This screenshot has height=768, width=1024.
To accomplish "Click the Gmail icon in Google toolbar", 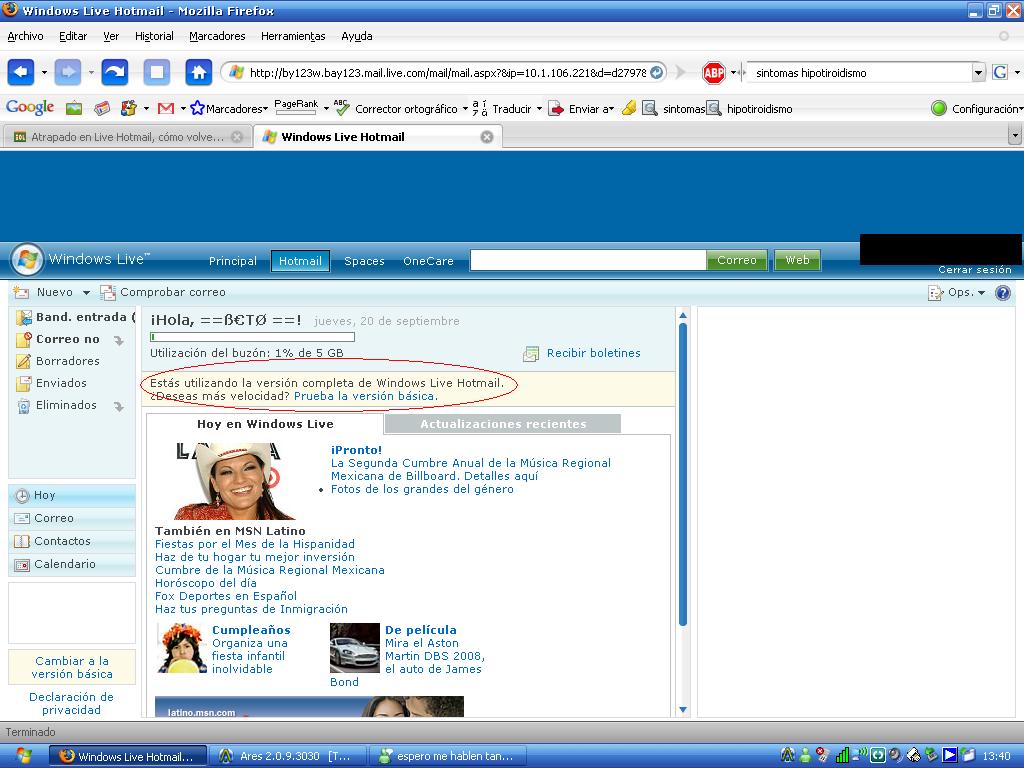I will pos(166,108).
